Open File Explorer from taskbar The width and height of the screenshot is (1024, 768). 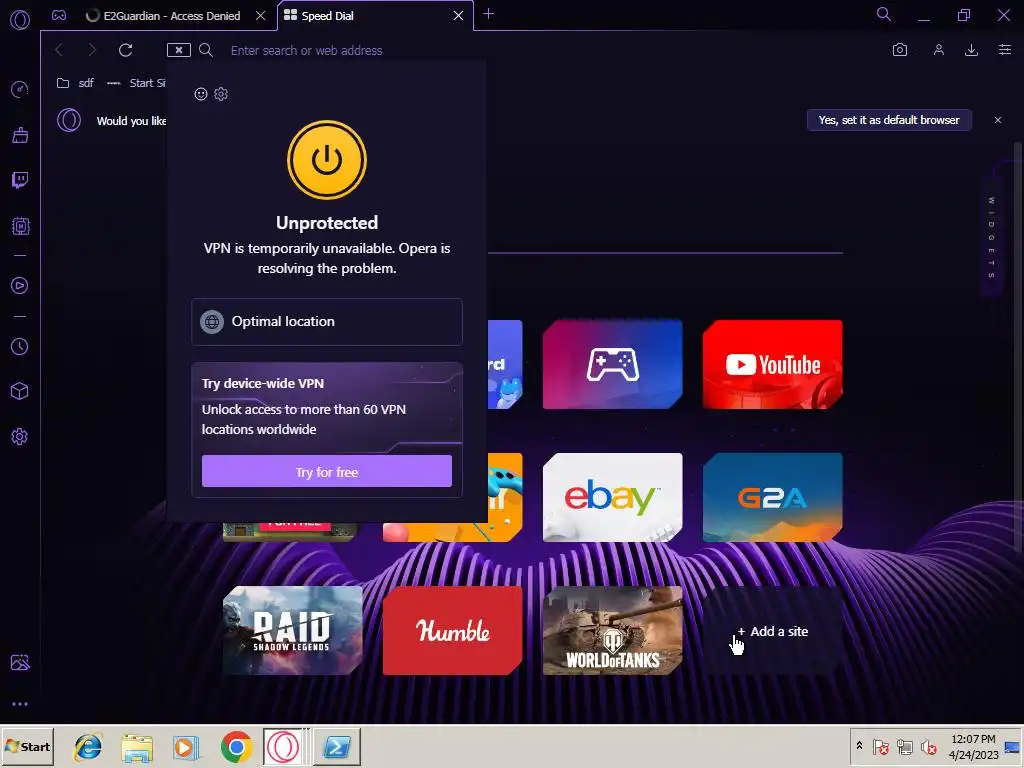(137, 746)
